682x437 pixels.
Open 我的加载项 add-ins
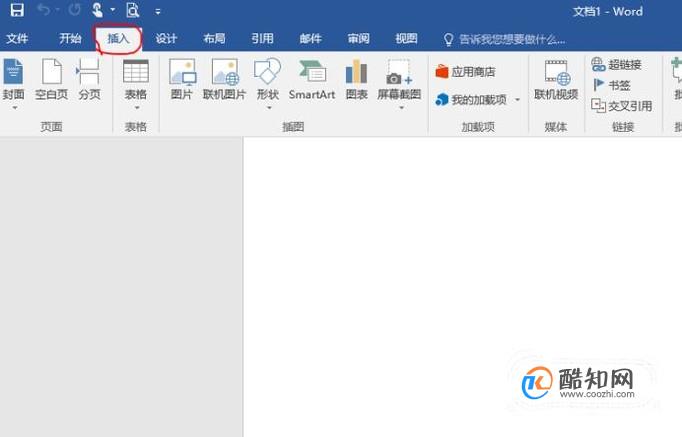coord(471,100)
